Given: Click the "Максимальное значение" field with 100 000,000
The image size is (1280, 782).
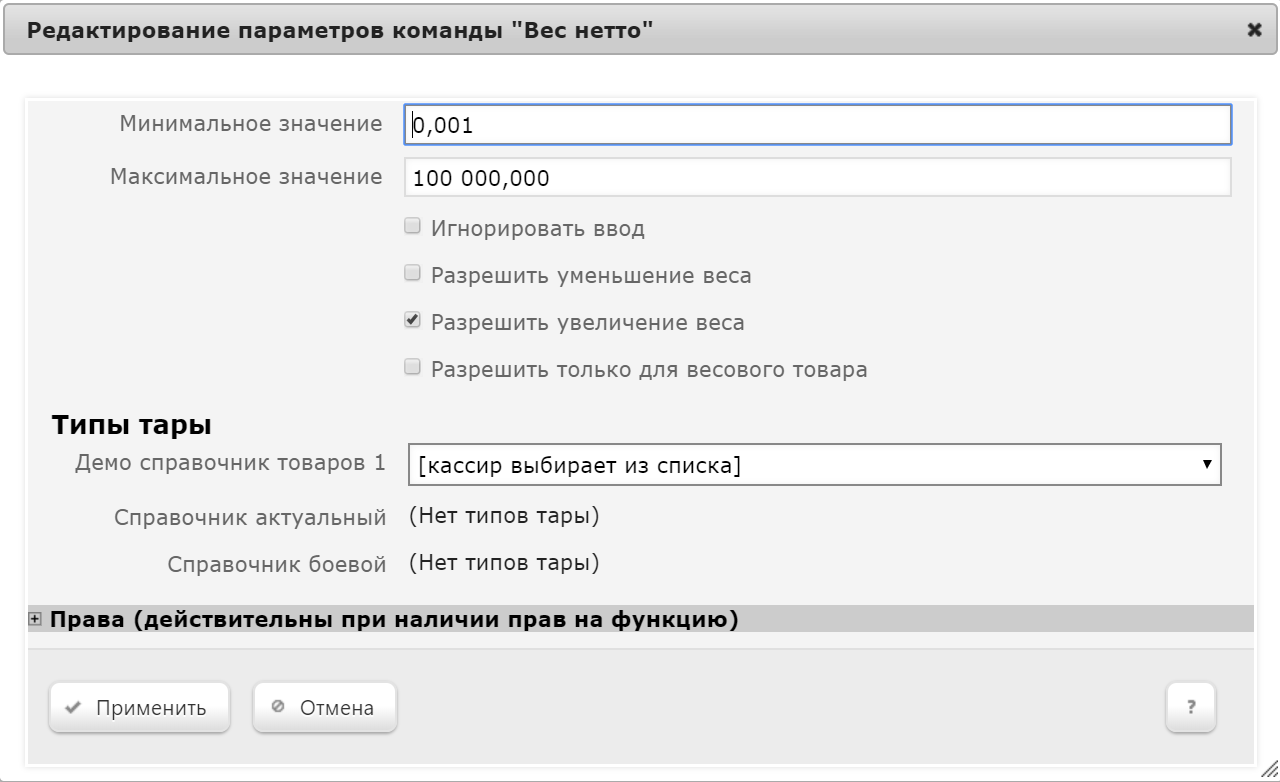Looking at the screenshot, I should tap(816, 178).
